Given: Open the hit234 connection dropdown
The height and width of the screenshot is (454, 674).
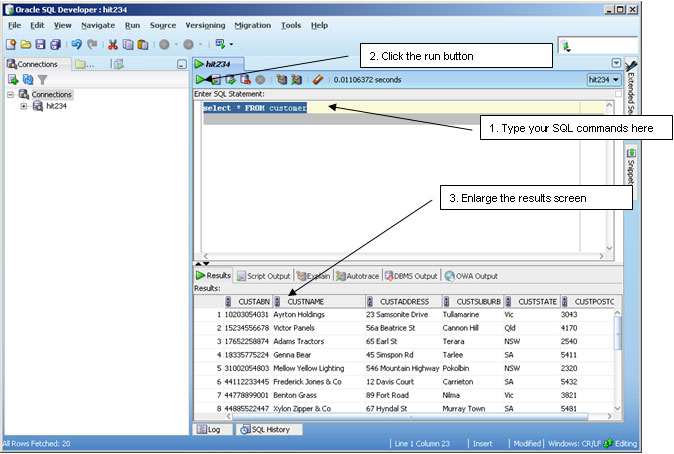Looking at the screenshot, I should (x=604, y=80).
